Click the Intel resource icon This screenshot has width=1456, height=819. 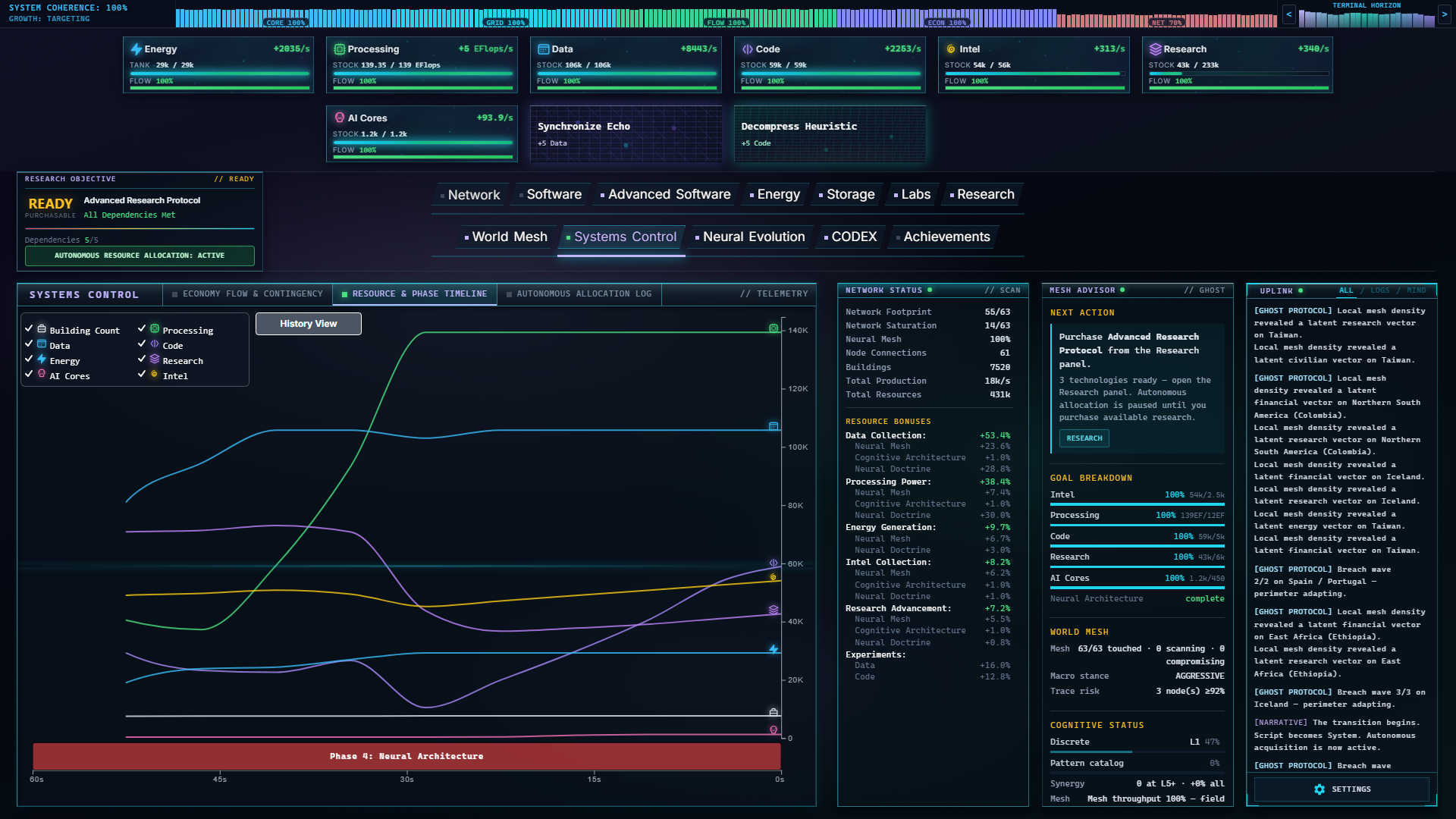click(951, 49)
